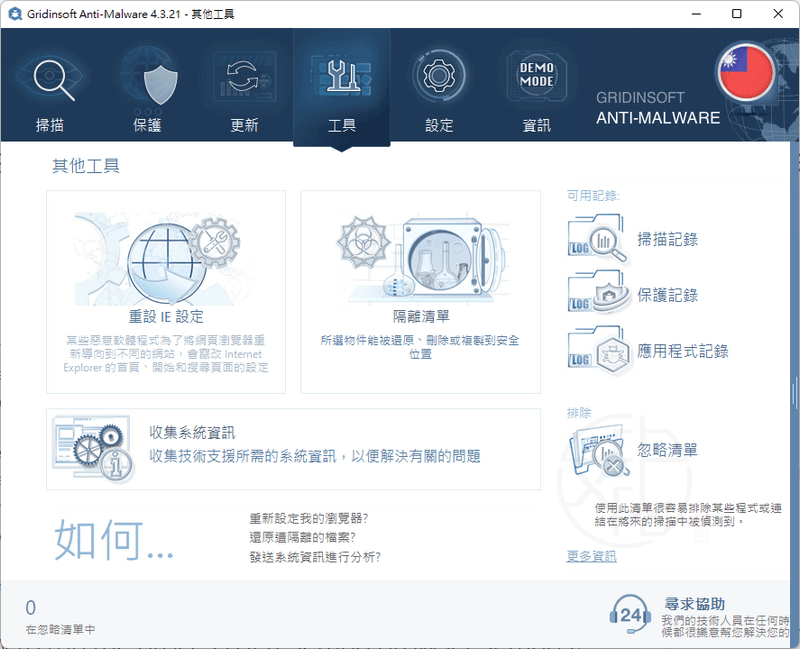Switch to the 設定 tab label

click(x=439, y=125)
